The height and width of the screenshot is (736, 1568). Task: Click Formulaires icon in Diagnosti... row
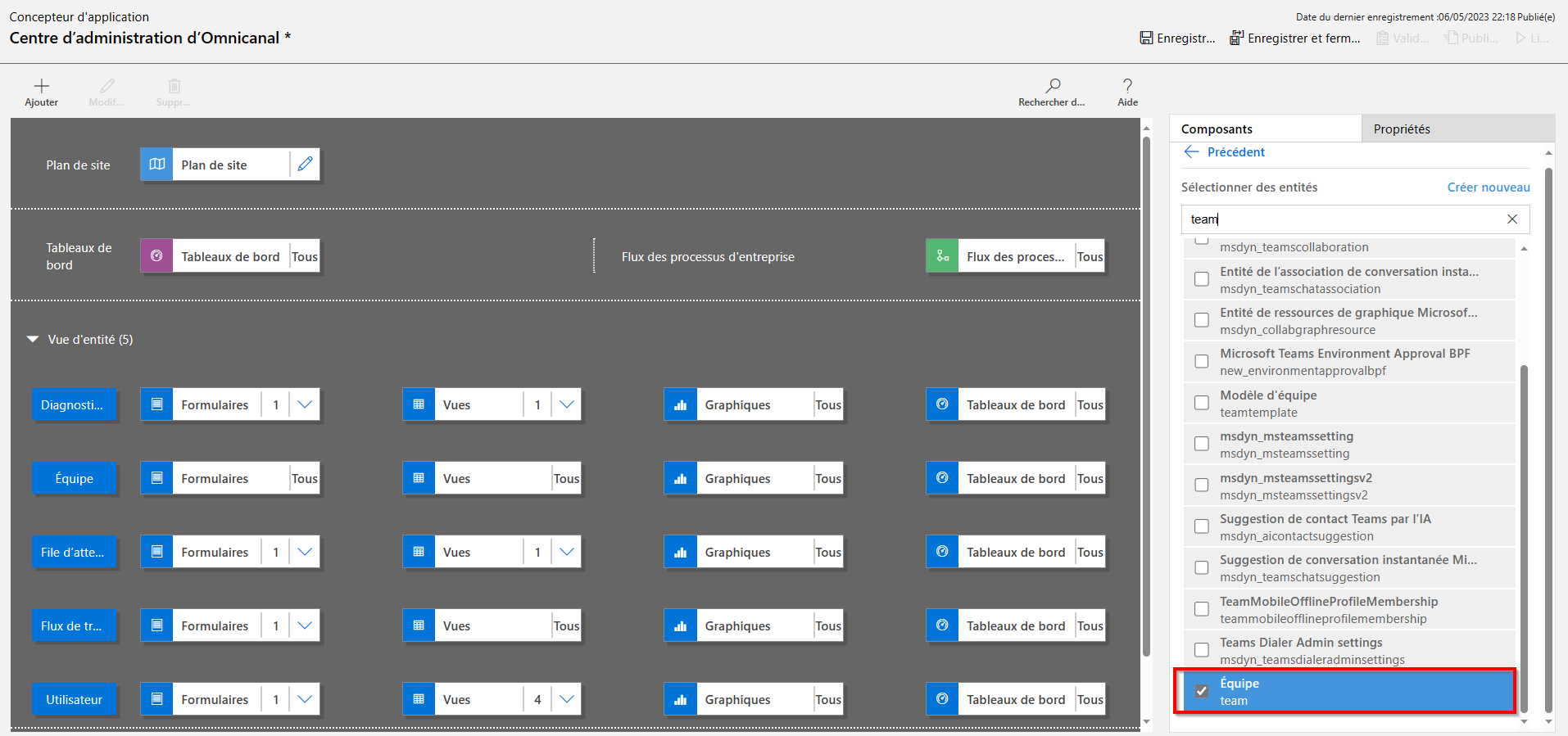click(157, 404)
